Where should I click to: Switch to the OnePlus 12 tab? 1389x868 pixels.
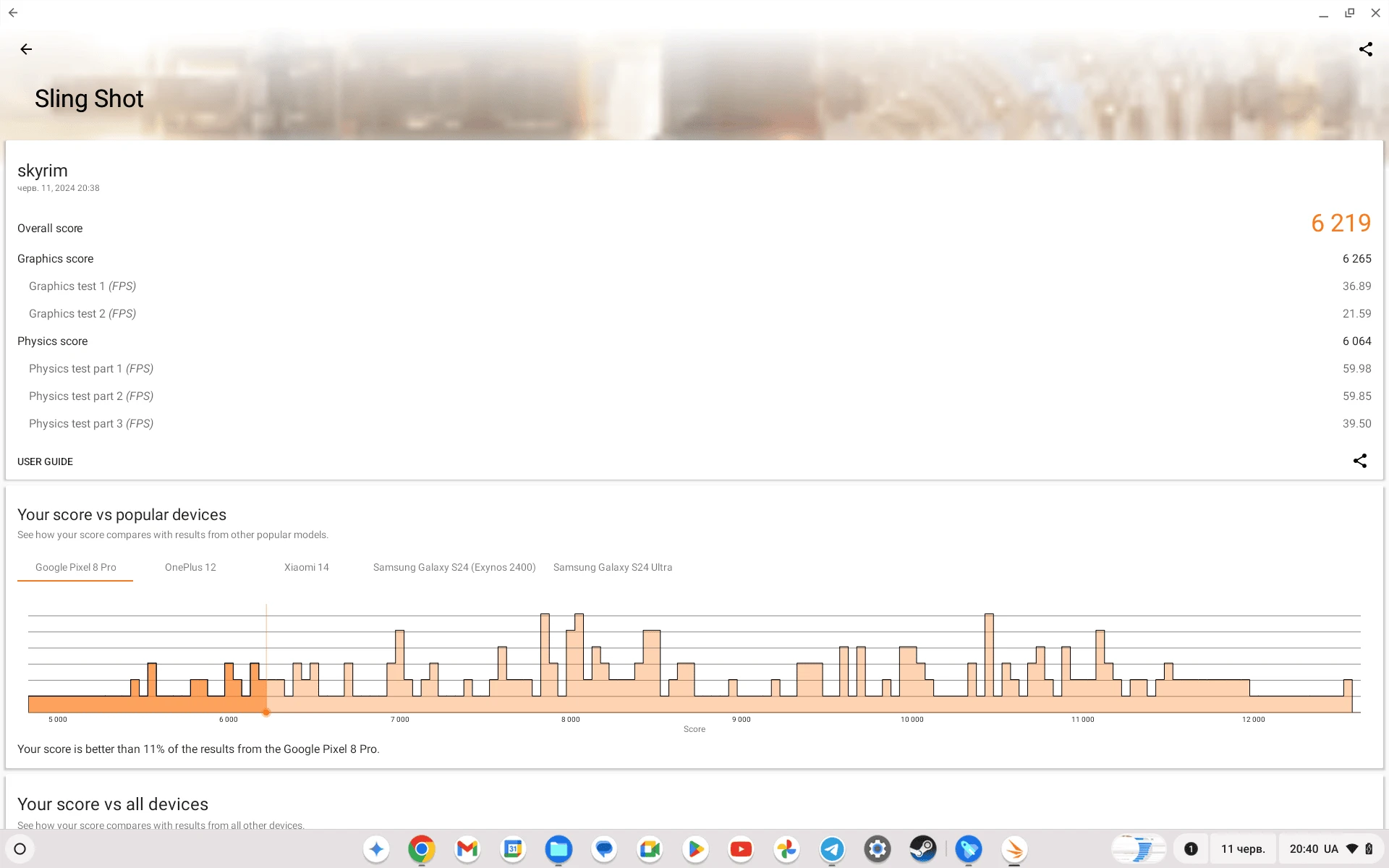point(190,567)
